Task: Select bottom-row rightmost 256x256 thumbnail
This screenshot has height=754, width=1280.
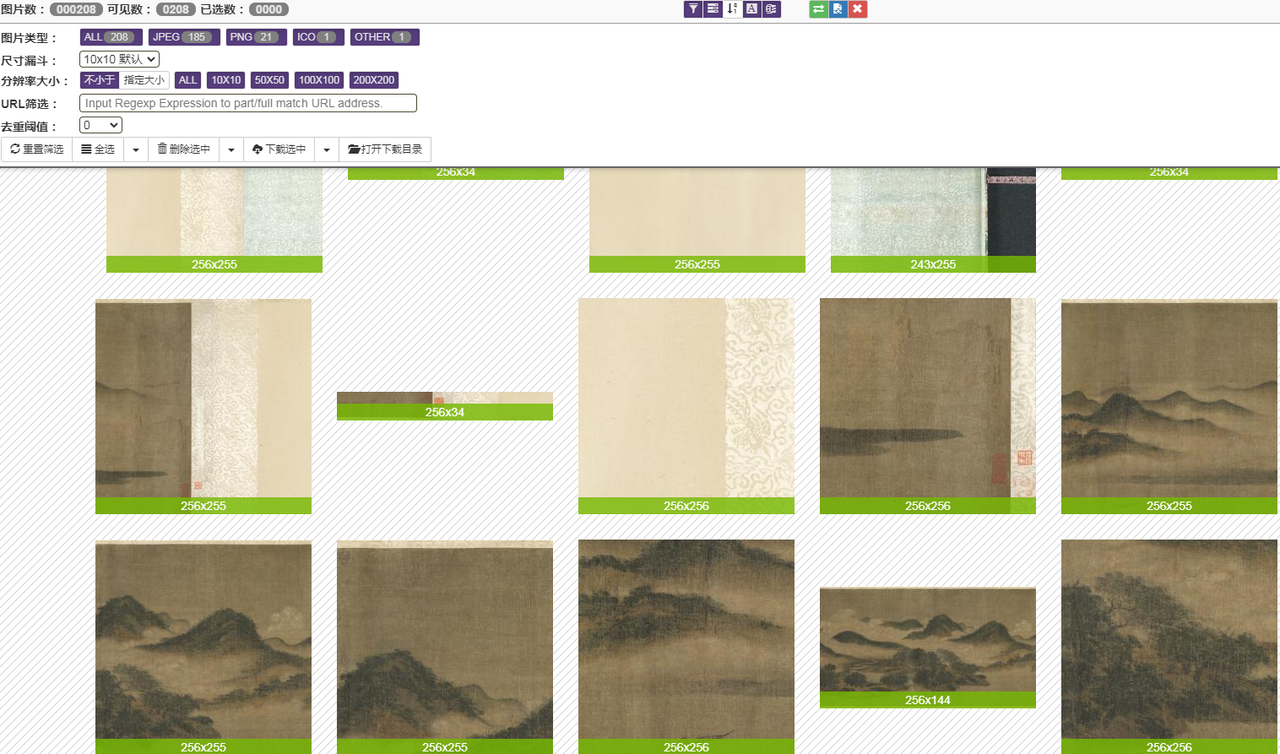Action: tap(1169, 647)
